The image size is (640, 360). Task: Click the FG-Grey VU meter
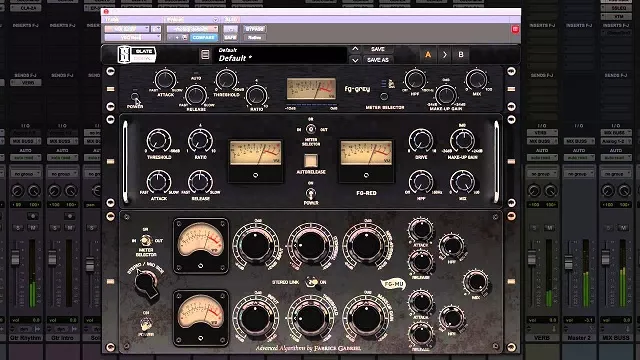(311, 89)
